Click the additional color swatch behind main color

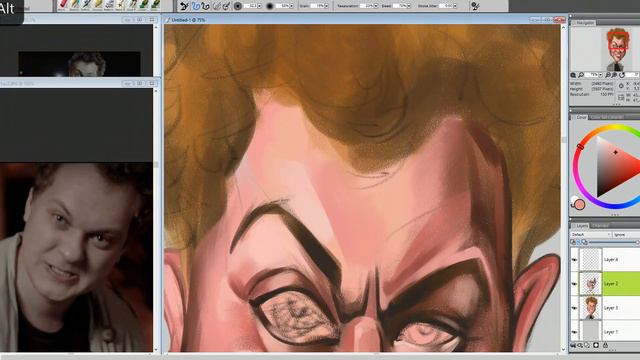coord(573,200)
